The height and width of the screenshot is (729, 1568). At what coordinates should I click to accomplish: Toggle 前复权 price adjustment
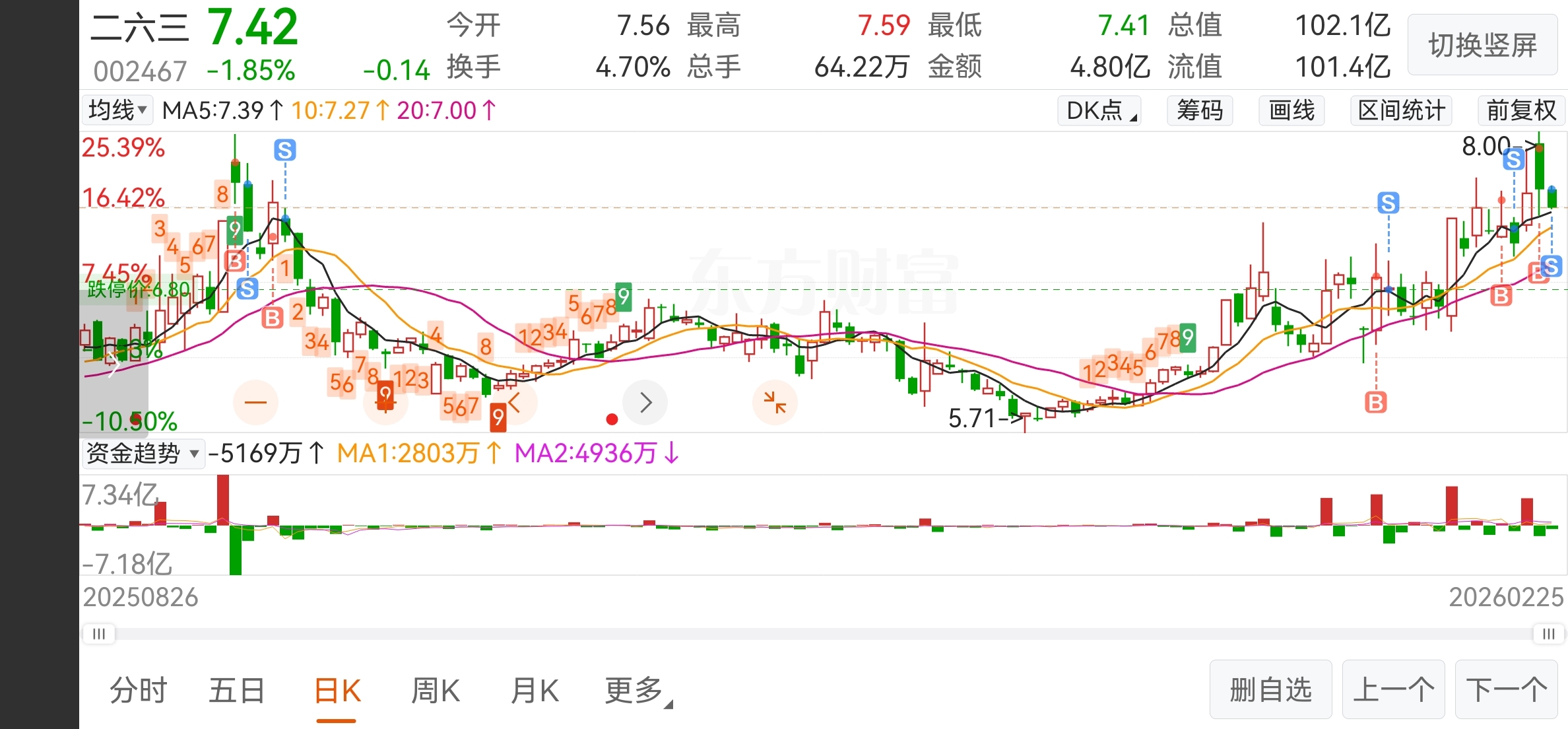pos(1521,110)
